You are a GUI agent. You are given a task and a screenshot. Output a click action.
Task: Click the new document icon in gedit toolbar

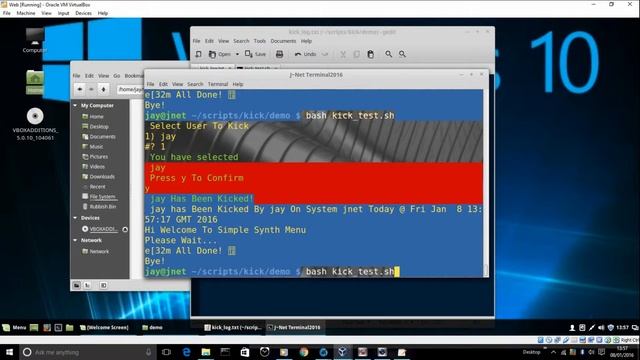tap(198, 54)
